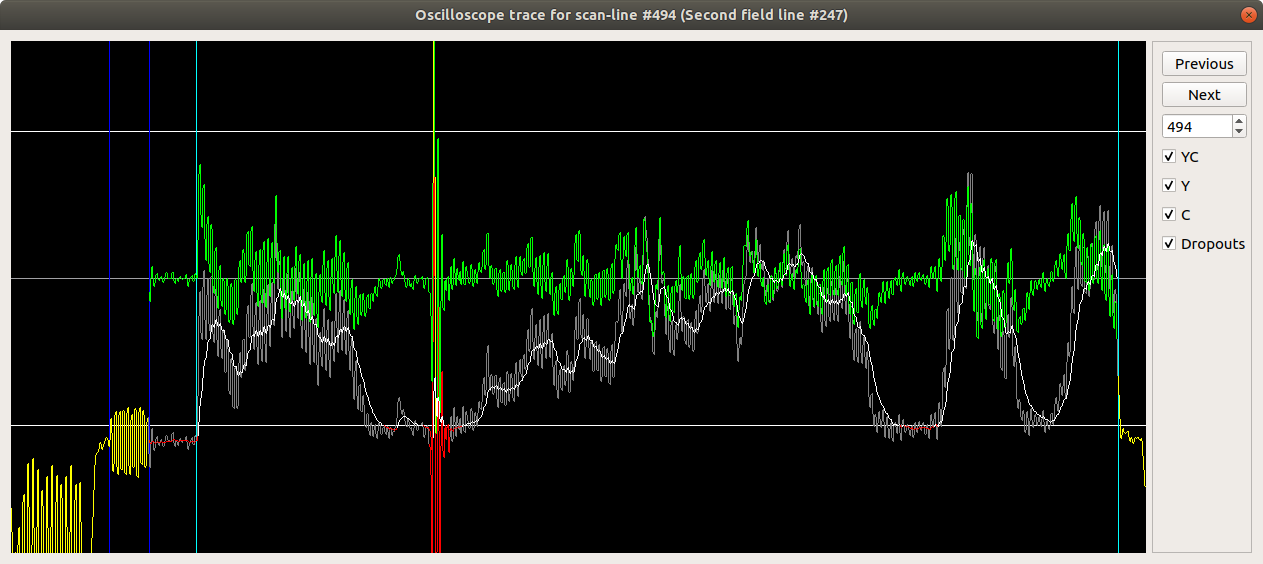Select the left cyan active-video boundary line
The image size is (1263, 564).
[197, 100]
